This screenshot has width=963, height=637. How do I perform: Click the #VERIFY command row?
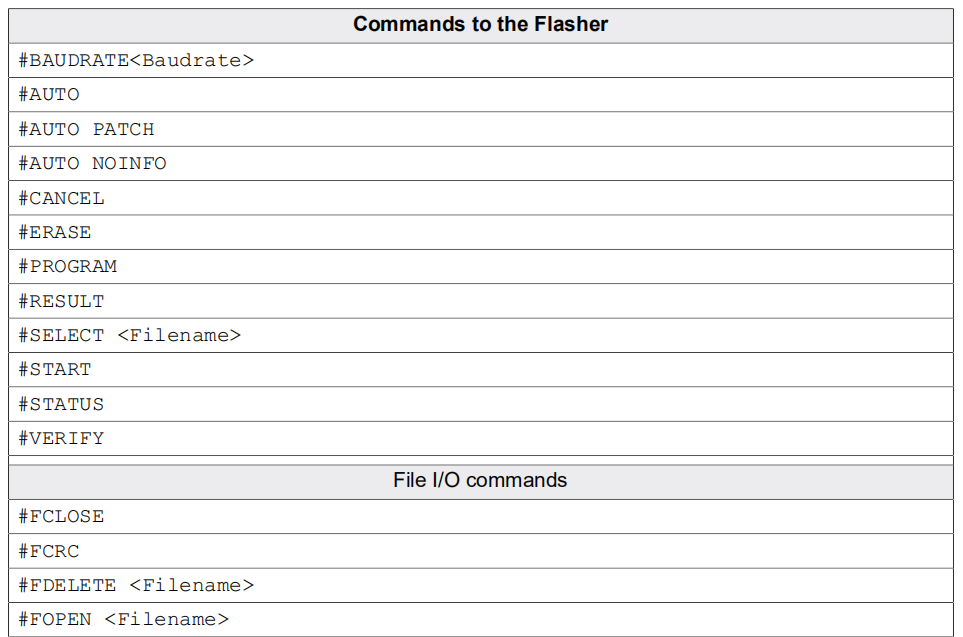tap(481, 439)
